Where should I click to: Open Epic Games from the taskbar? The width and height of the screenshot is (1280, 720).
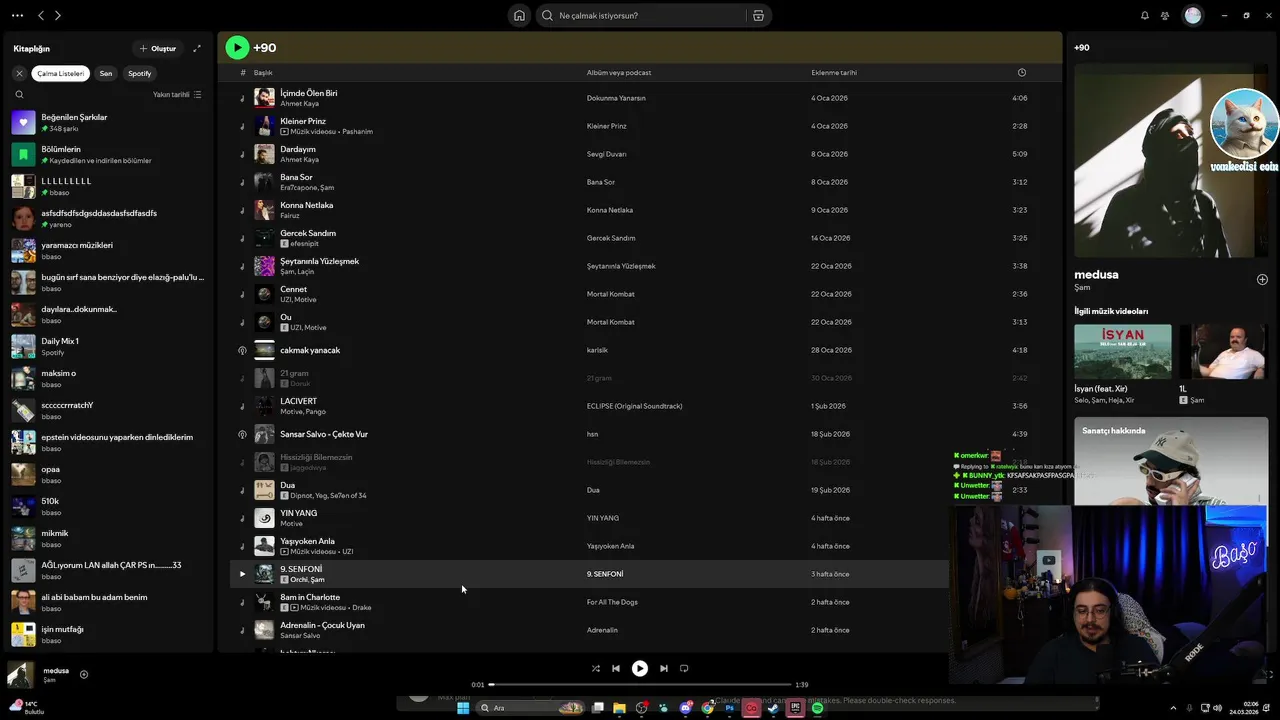796,708
